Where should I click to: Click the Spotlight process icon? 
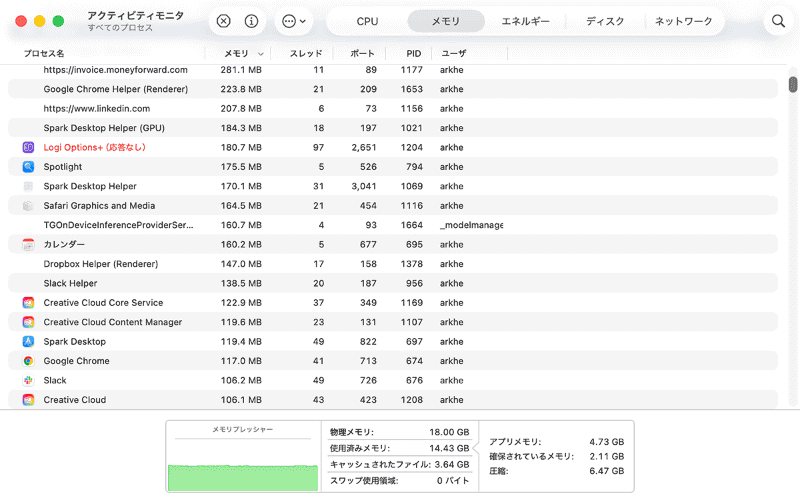28,167
